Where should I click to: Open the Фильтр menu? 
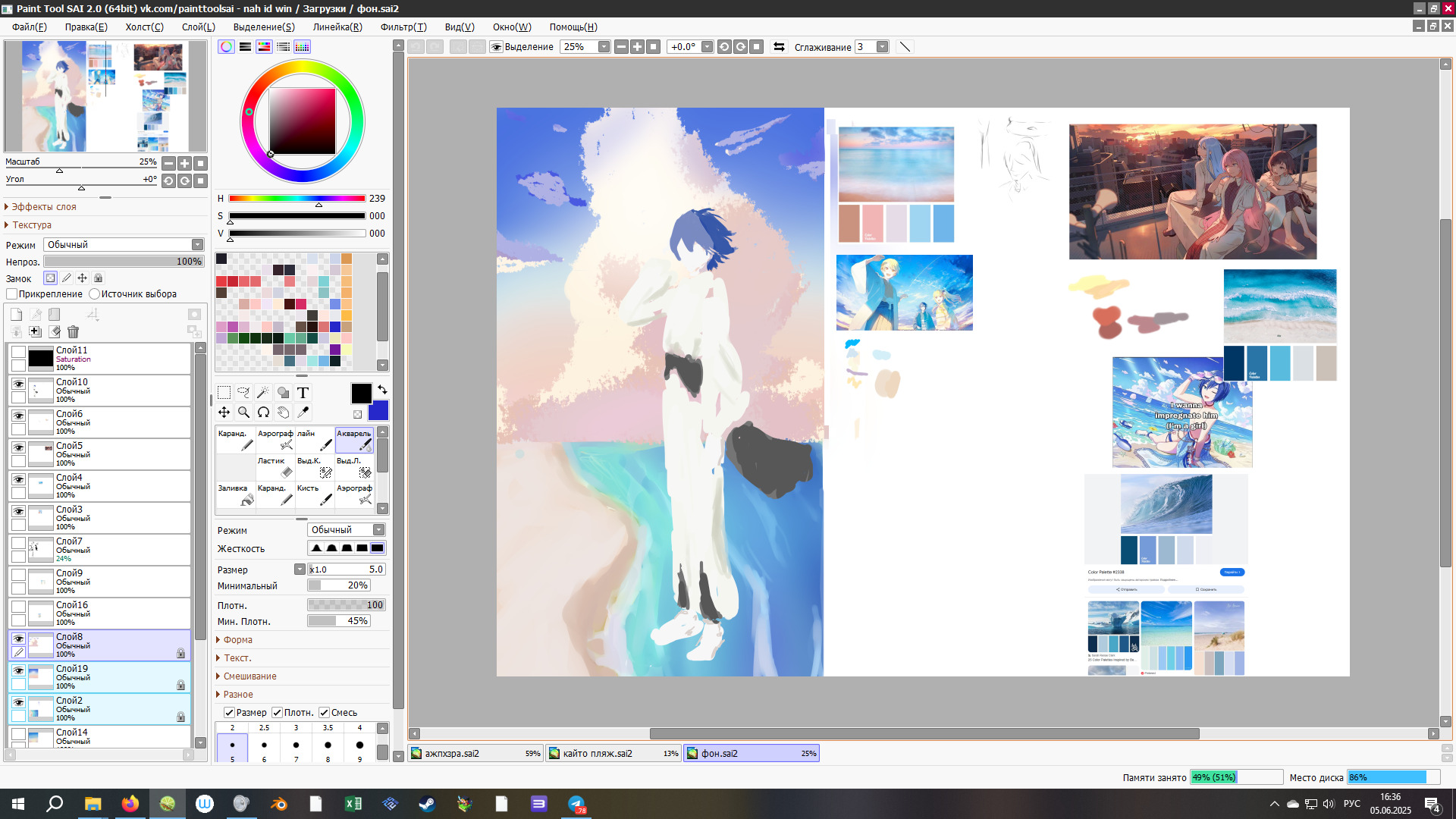click(403, 27)
